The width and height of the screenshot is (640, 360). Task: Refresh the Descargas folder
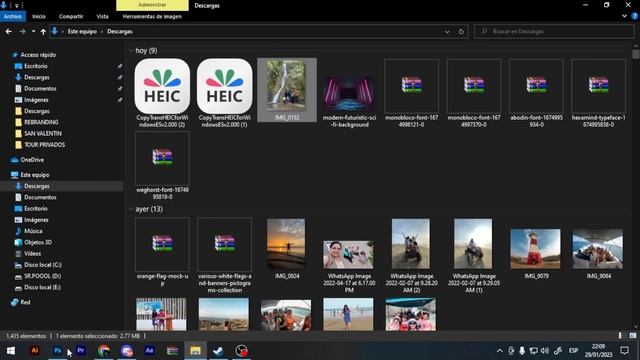(x=461, y=31)
